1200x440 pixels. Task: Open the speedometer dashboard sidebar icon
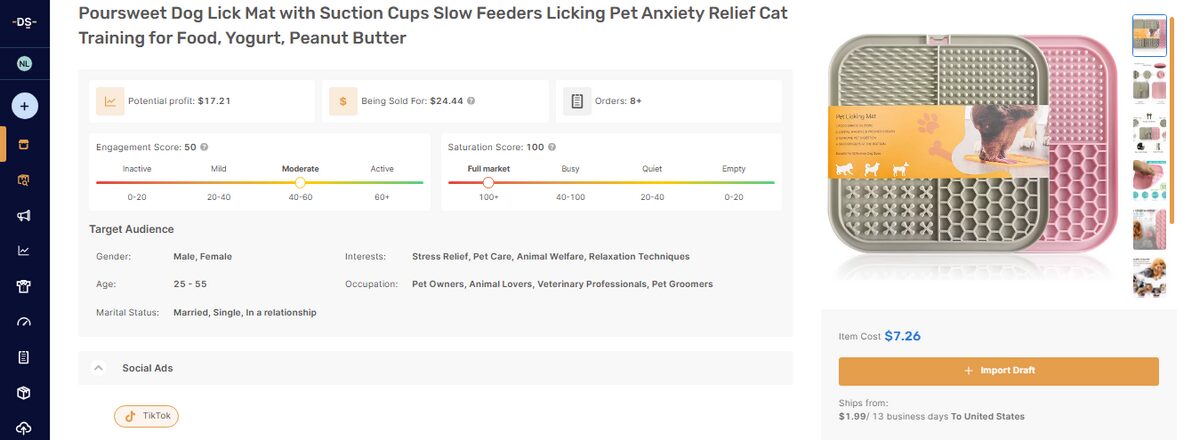click(x=24, y=322)
